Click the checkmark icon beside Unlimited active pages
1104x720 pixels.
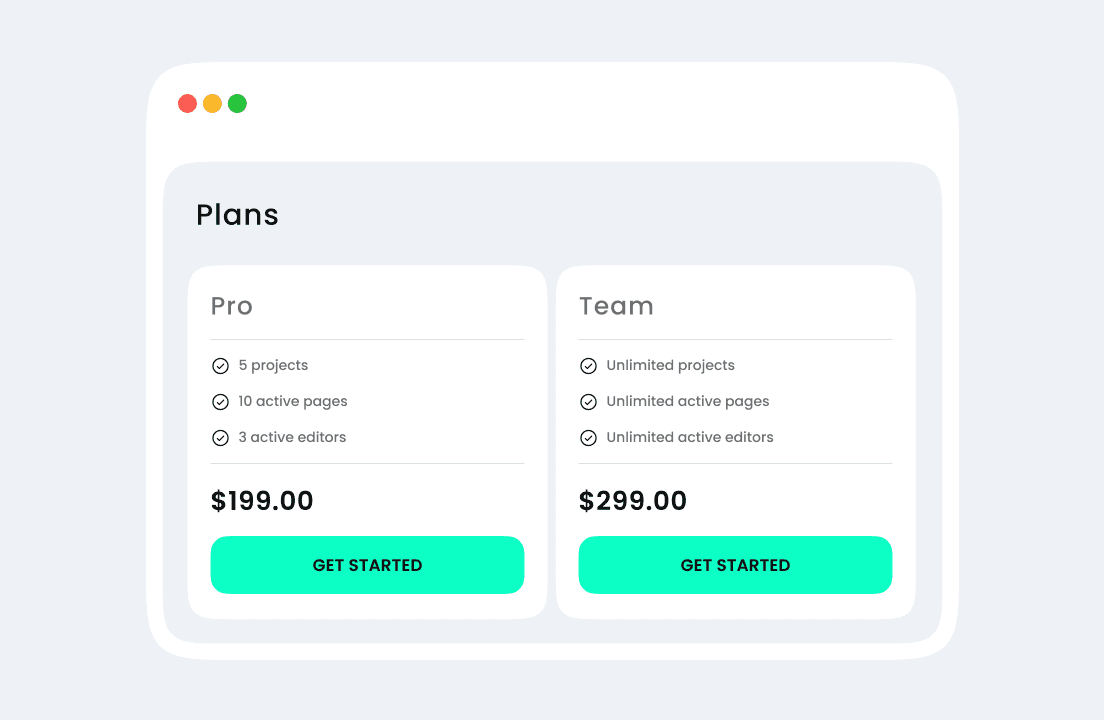(x=588, y=402)
